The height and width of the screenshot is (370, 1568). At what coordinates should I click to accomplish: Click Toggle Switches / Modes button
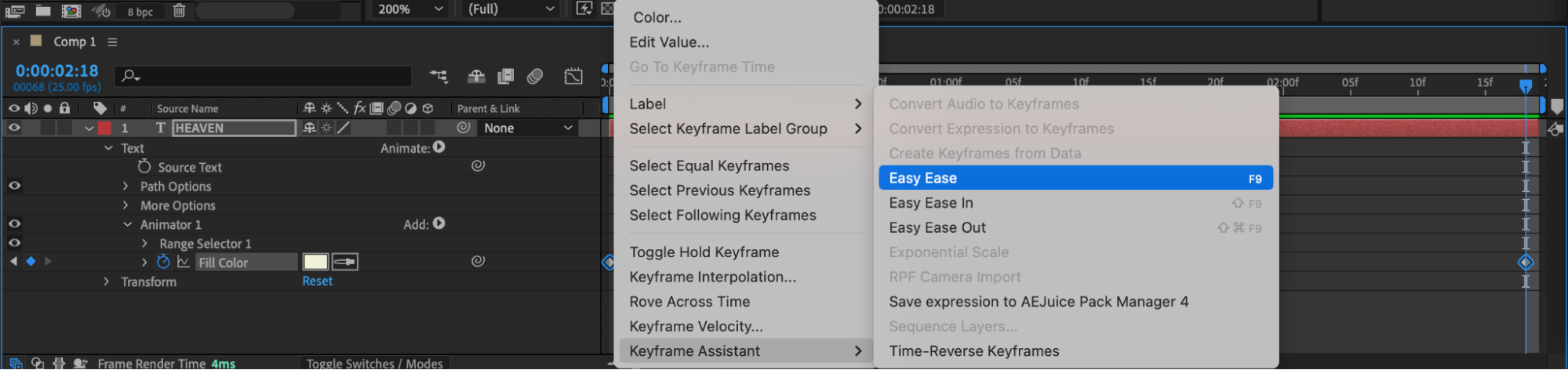374,364
